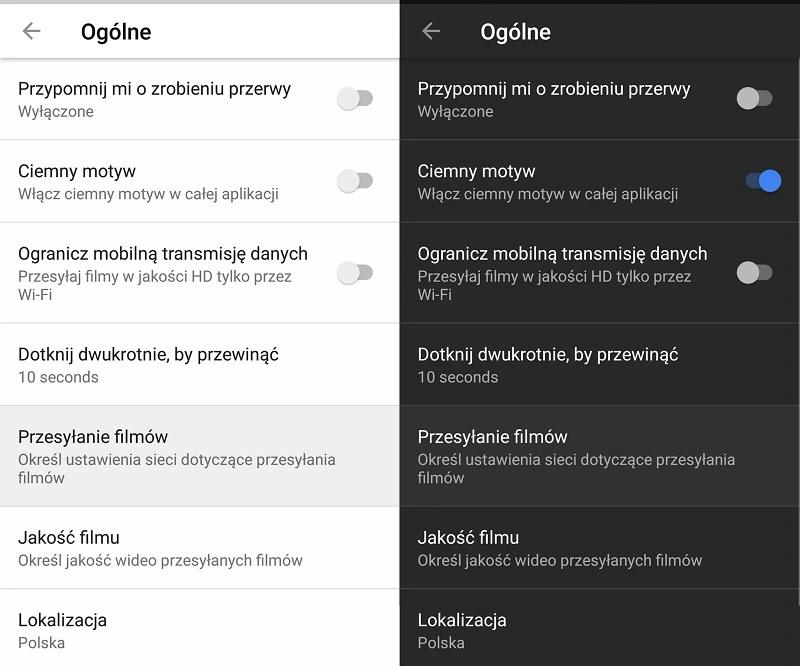Screen dimensions: 800x666
Task: Click Ciemny motyw label in dark panel
Action: coord(476,171)
